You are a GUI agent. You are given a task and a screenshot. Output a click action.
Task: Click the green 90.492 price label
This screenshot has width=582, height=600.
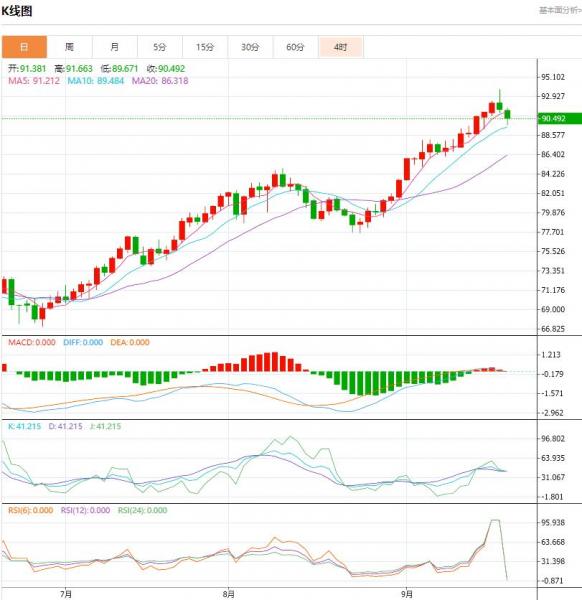560,119
